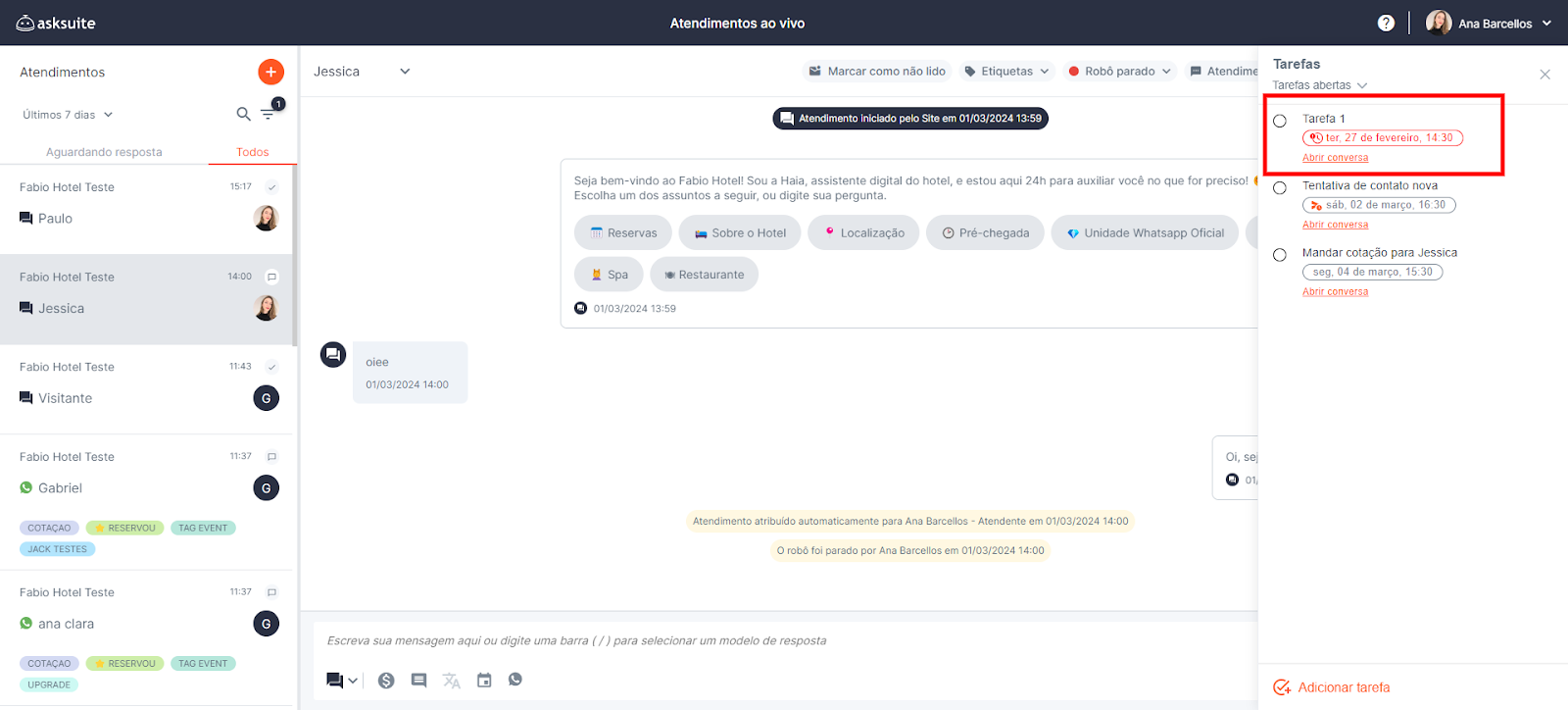This screenshot has width=1568, height=710.
Task: Click the G avatar on Gabriel row
Action: tap(267, 488)
